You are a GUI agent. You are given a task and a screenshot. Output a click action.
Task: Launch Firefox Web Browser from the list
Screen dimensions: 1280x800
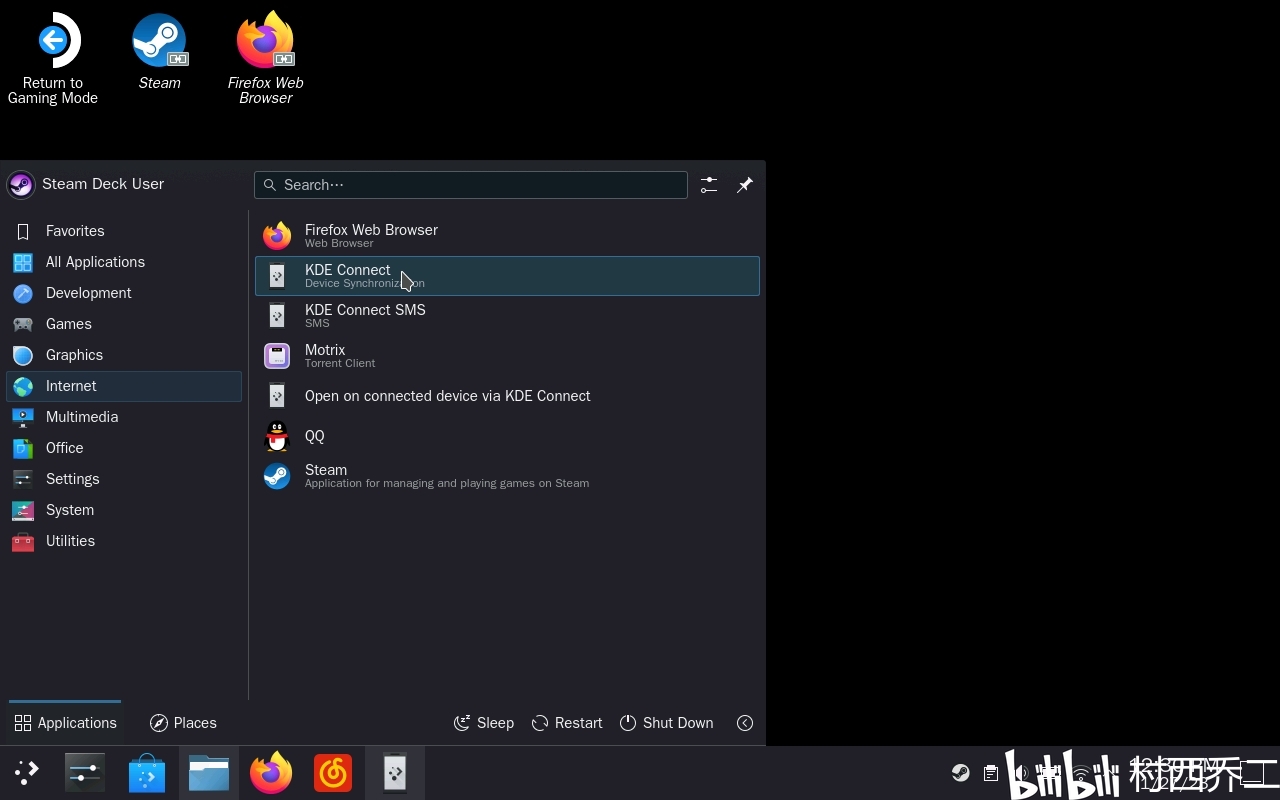point(507,236)
